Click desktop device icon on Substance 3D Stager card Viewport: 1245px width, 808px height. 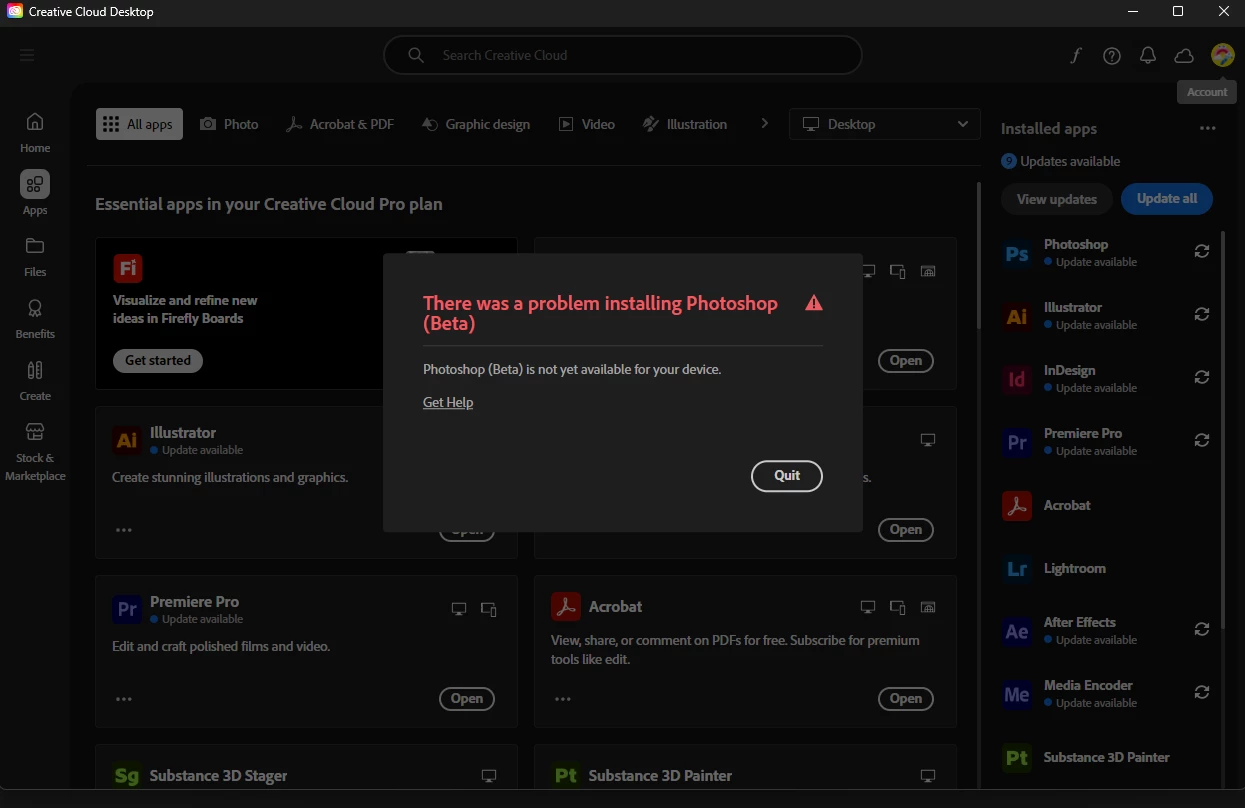(x=489, y=776)
